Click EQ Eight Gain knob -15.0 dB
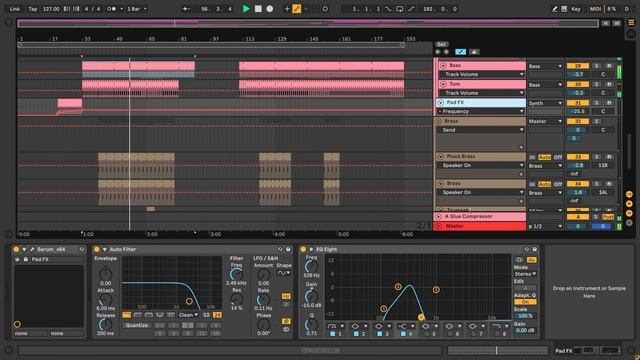640x360 pixels. click(311, 296)
